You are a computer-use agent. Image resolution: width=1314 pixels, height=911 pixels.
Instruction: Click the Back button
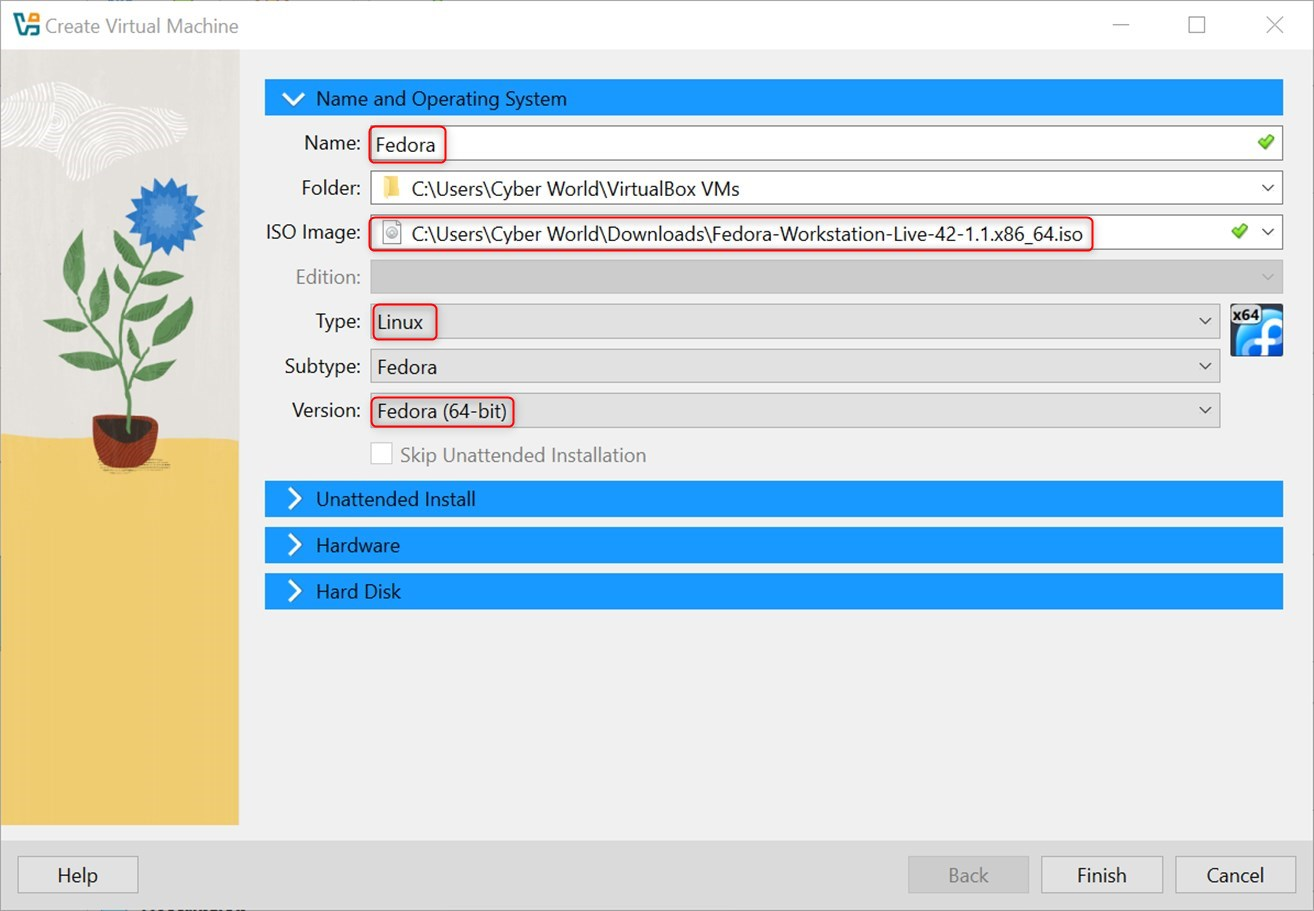click(x=968, y=875)
